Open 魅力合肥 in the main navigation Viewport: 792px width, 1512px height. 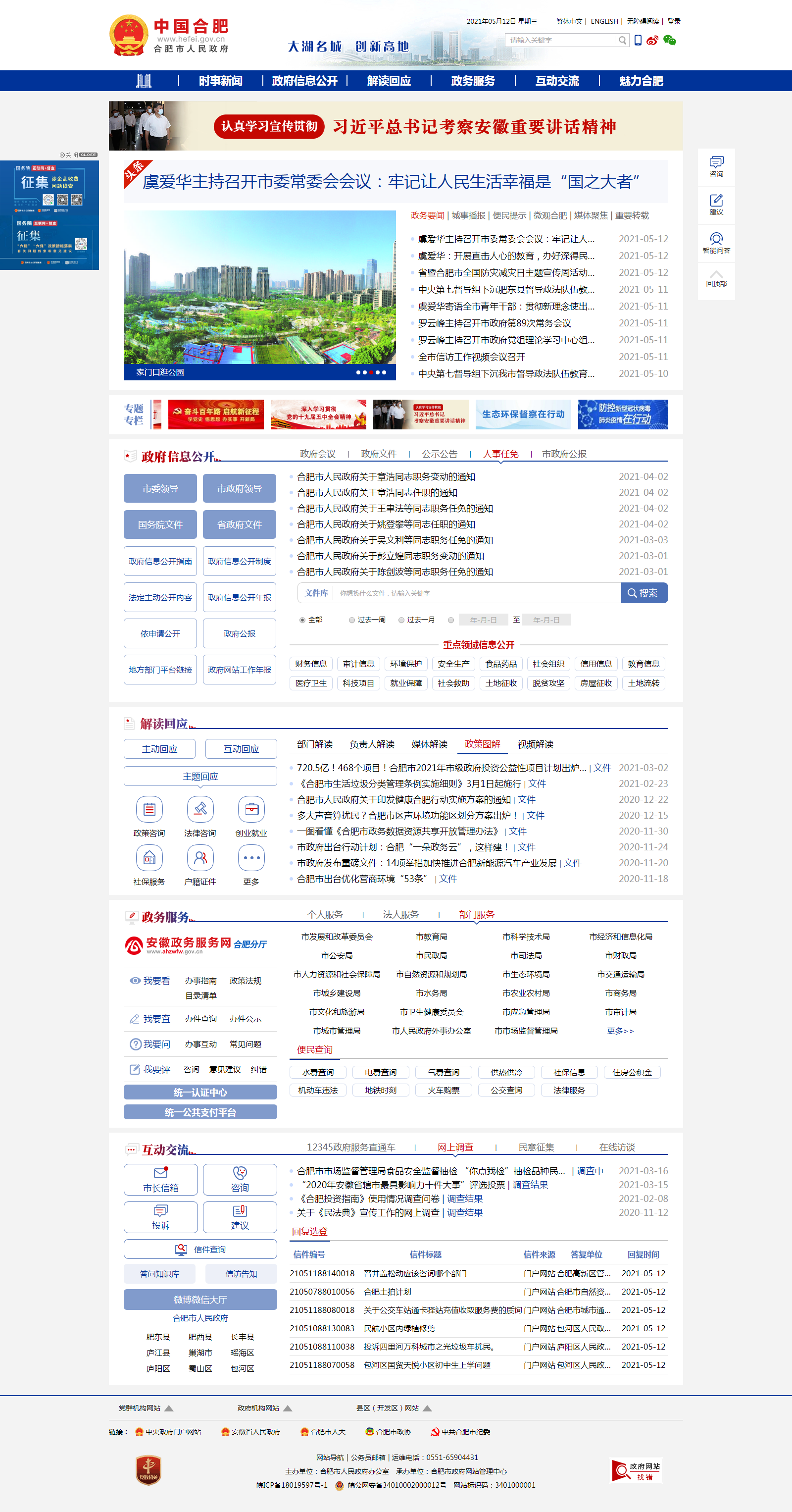641,81
